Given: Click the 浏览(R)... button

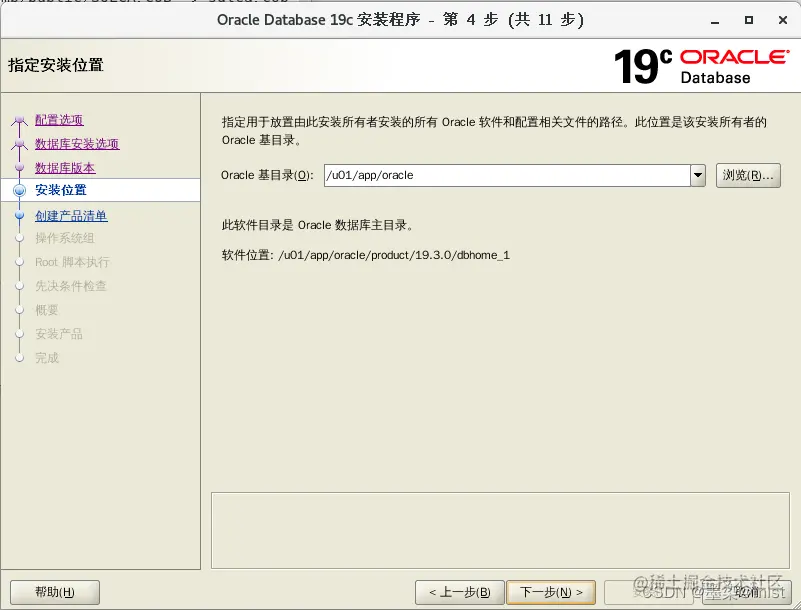Looking at the screenshot, I should pos(748,175).
